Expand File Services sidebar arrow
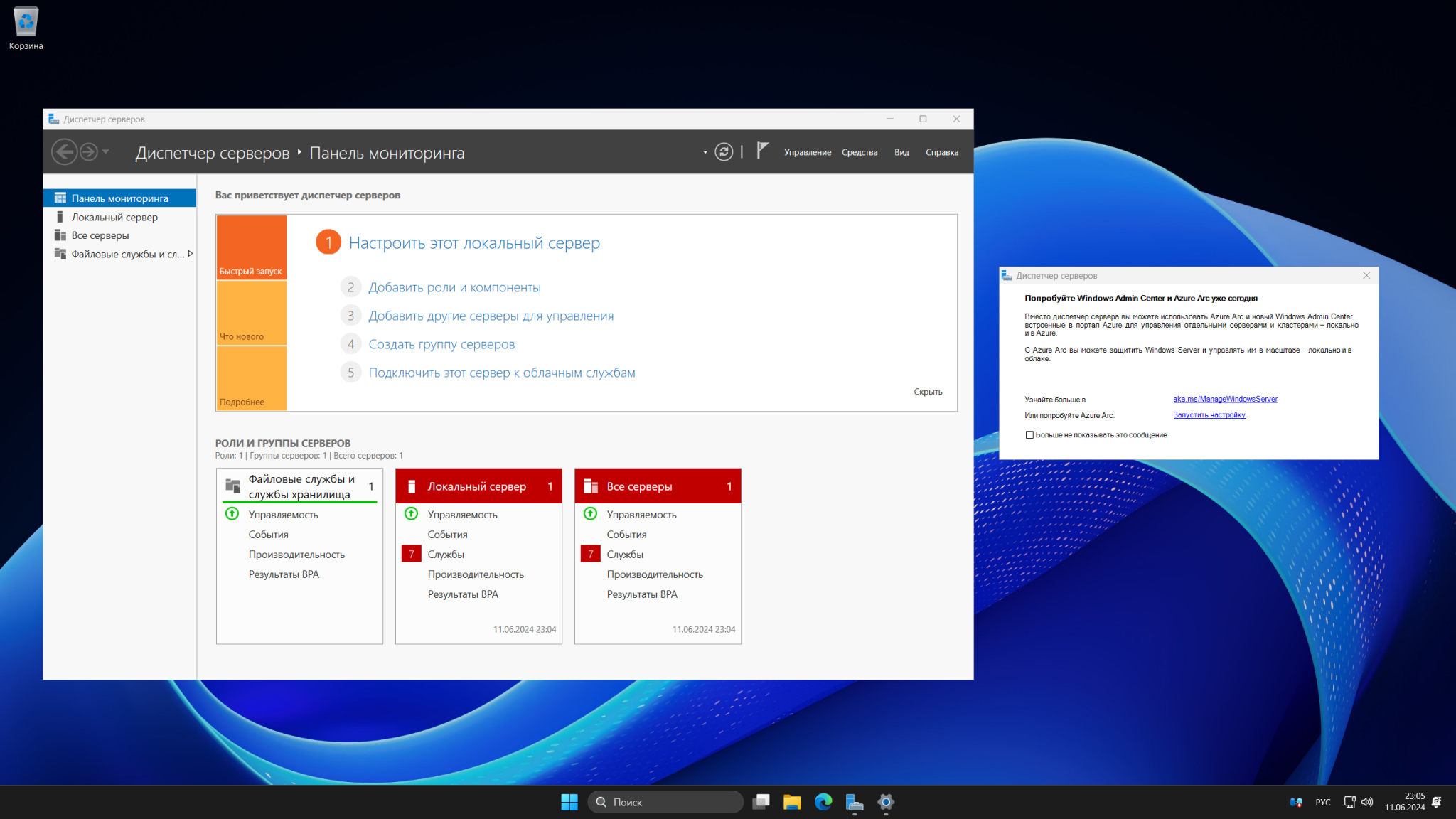 190,254
